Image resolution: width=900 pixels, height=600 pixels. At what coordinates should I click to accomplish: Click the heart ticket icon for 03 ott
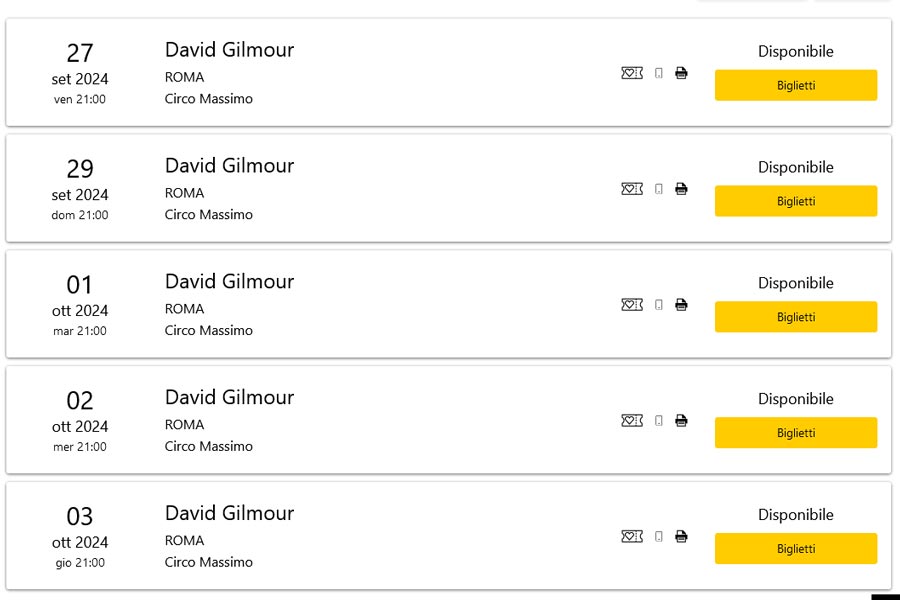(632, 537)
